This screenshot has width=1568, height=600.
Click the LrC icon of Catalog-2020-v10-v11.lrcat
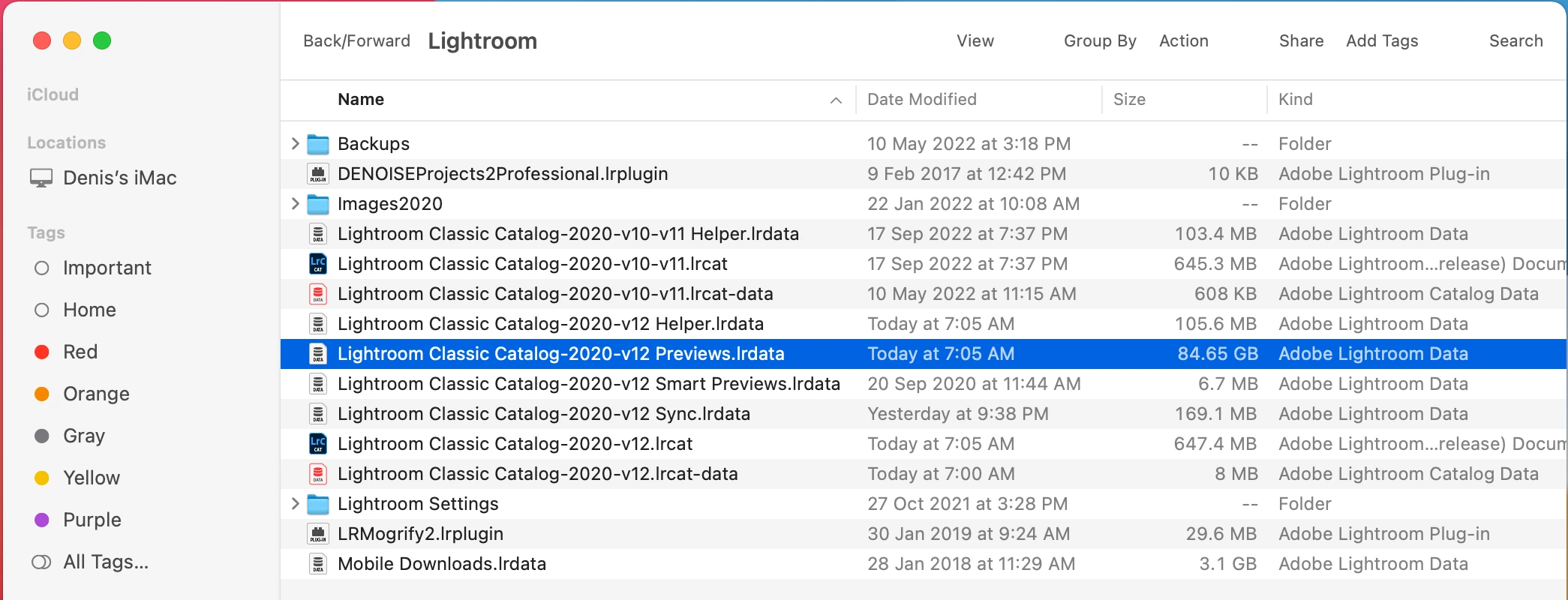[x=318, y=264]
